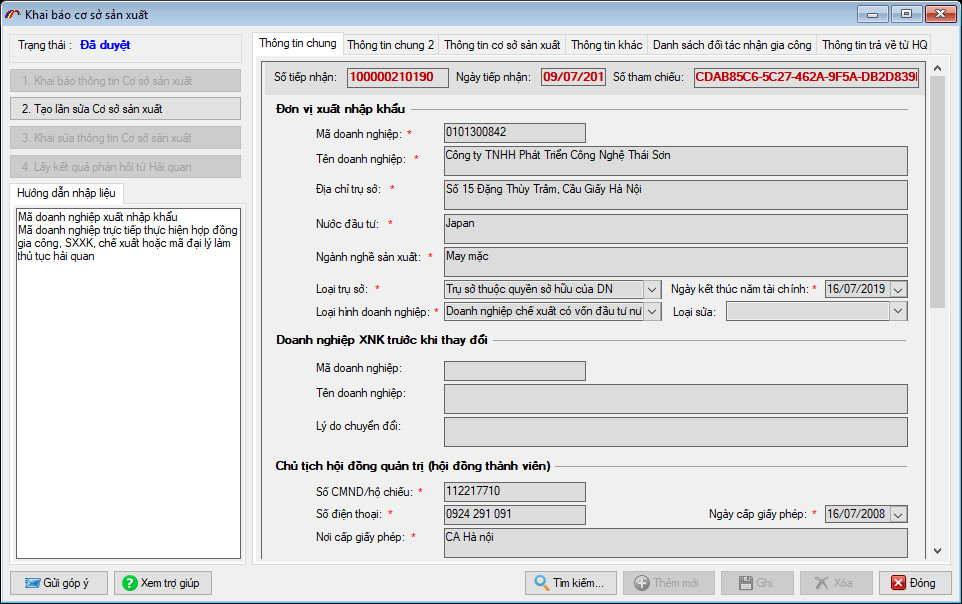Viewport: 962px width, 604px height.
Task: Click the Số tiếp nhận field
Action: coord(398,77)
